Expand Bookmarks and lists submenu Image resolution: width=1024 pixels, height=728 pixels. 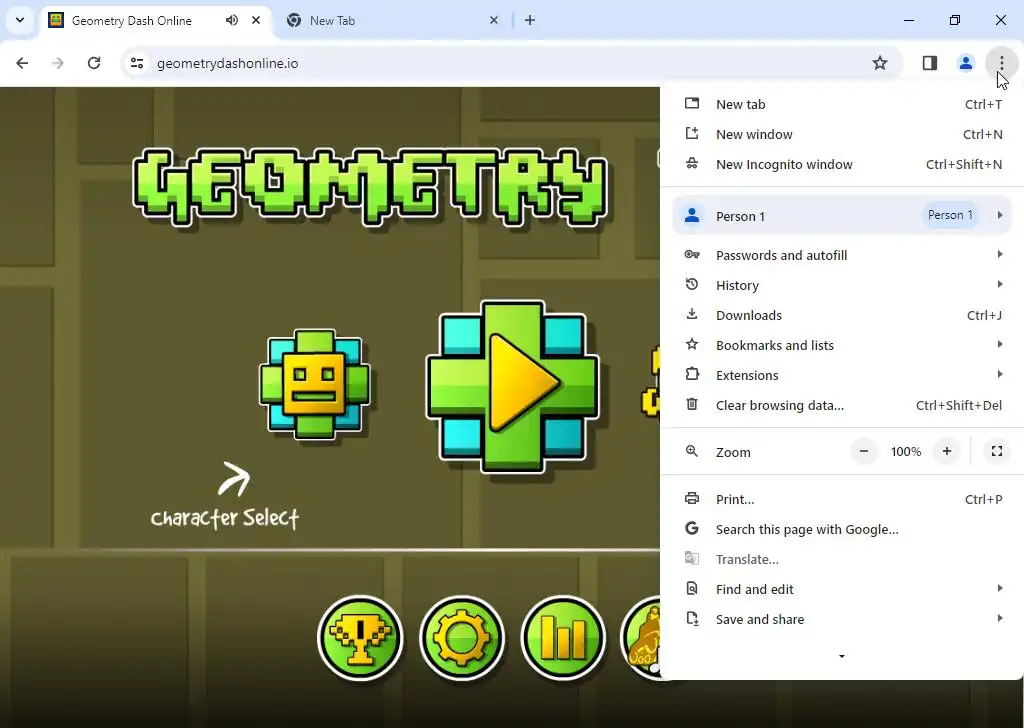coord(842,345)
